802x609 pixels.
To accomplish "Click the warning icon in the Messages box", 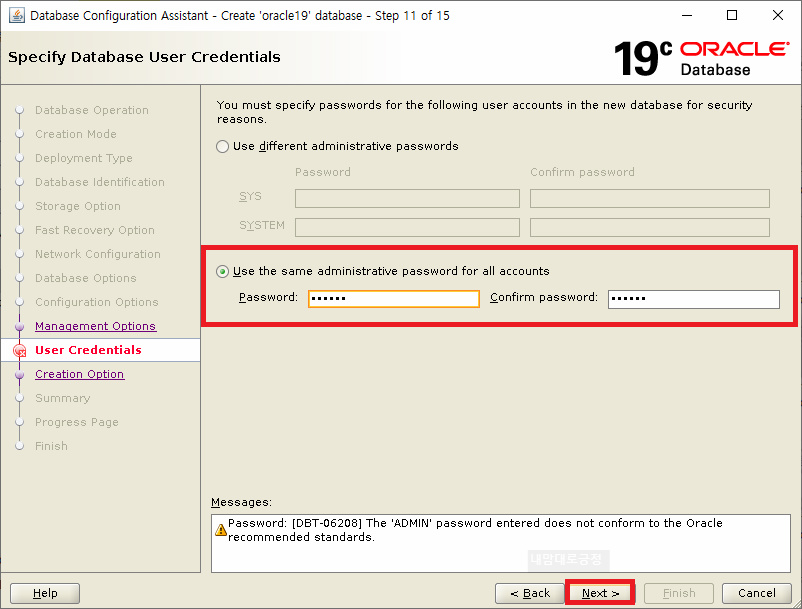I will tap(220, 530).
